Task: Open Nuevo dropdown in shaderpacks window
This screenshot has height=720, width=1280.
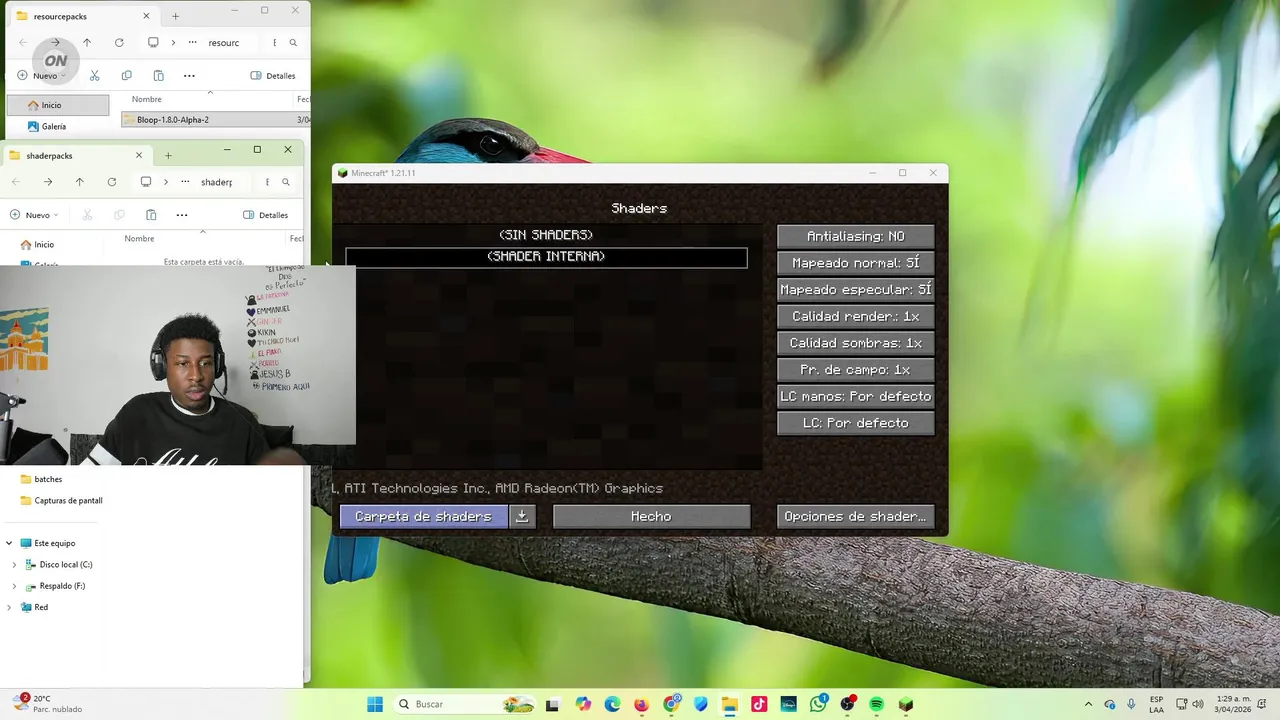Action: coord(34,215)
